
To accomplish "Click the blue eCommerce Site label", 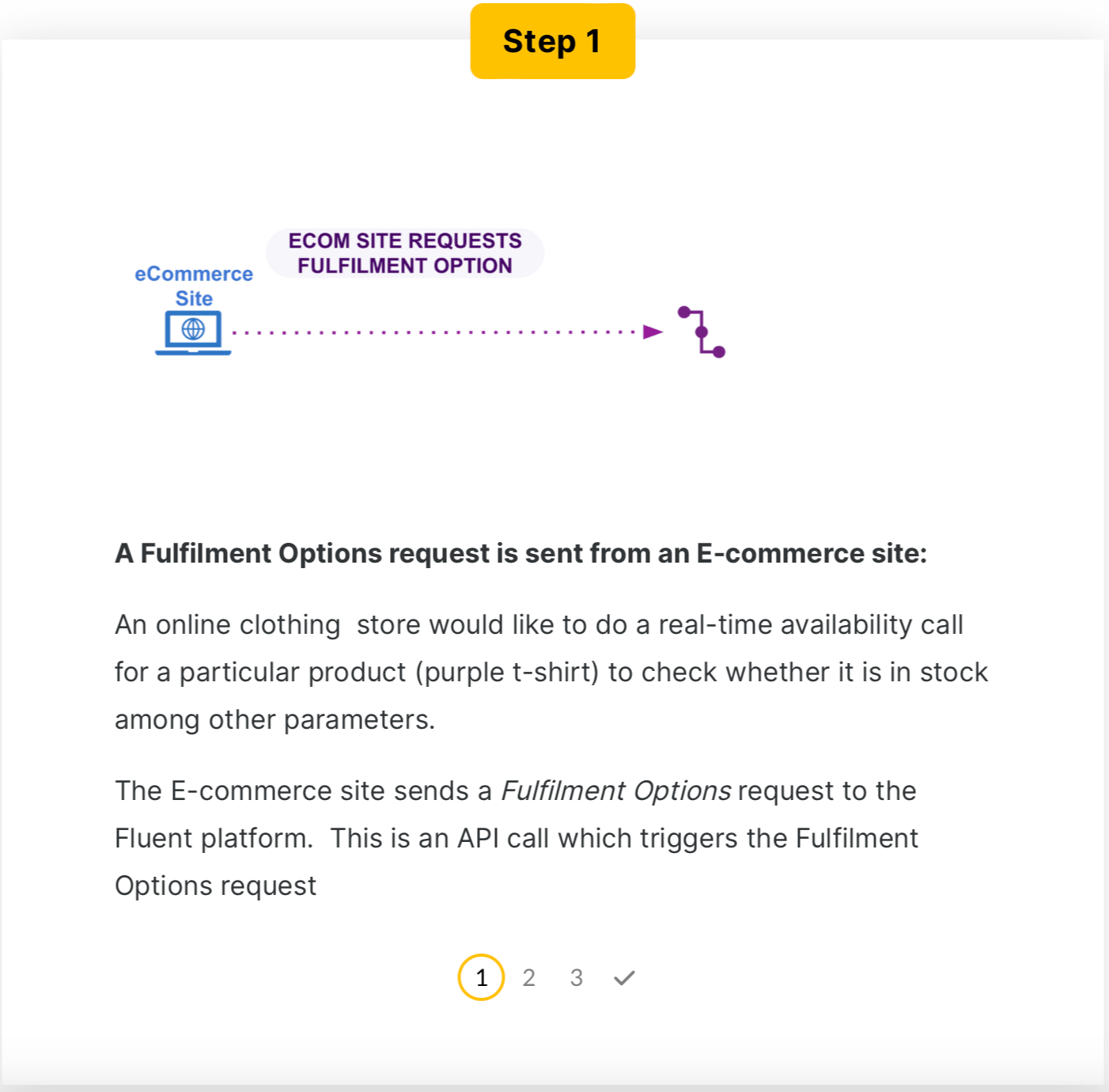I will [x=194, y=286].
